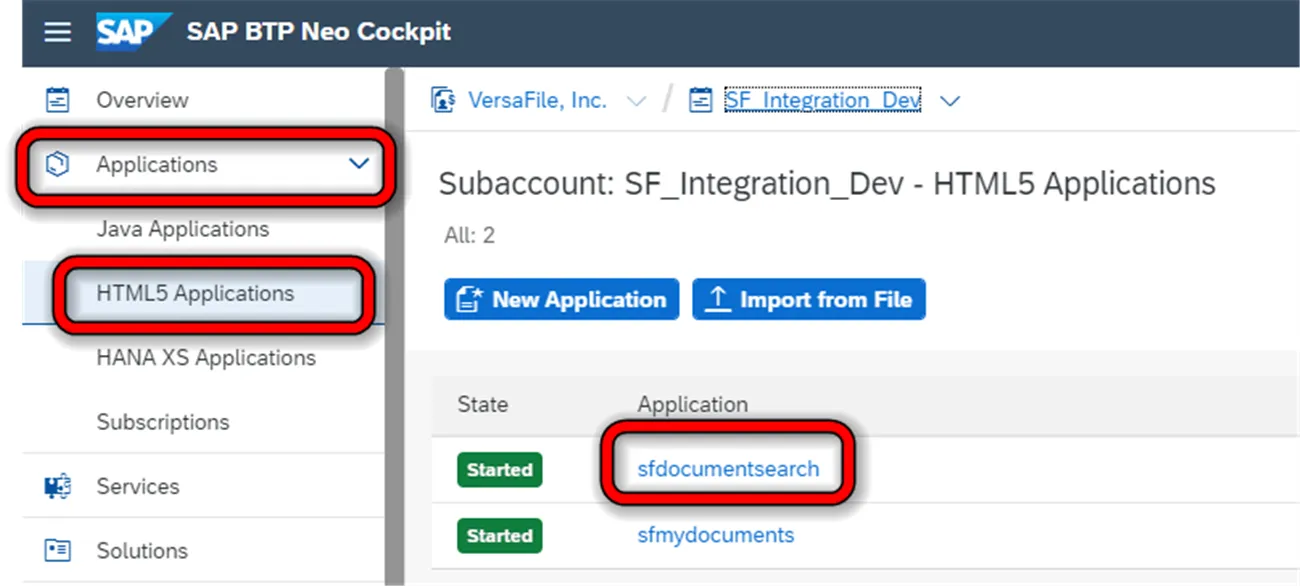Click the Subaccount HTML5 Applications page heading
The width and height of the screenshot is (1300, 586).
(x=827, y=184)
